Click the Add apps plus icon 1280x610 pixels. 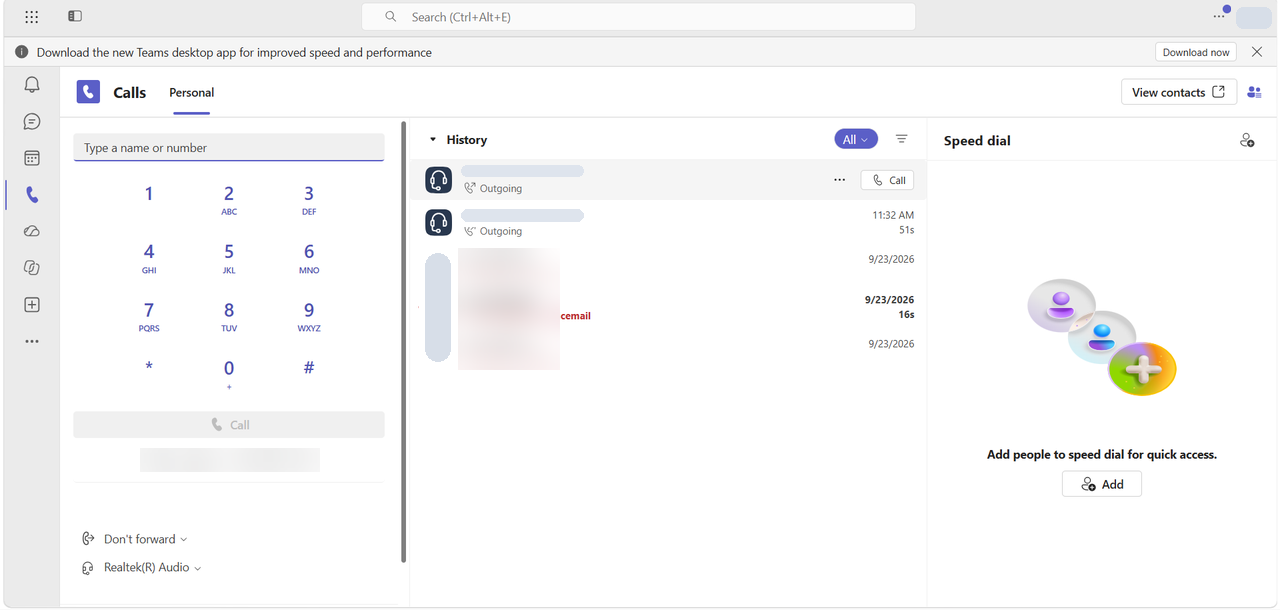click(32, 305)
